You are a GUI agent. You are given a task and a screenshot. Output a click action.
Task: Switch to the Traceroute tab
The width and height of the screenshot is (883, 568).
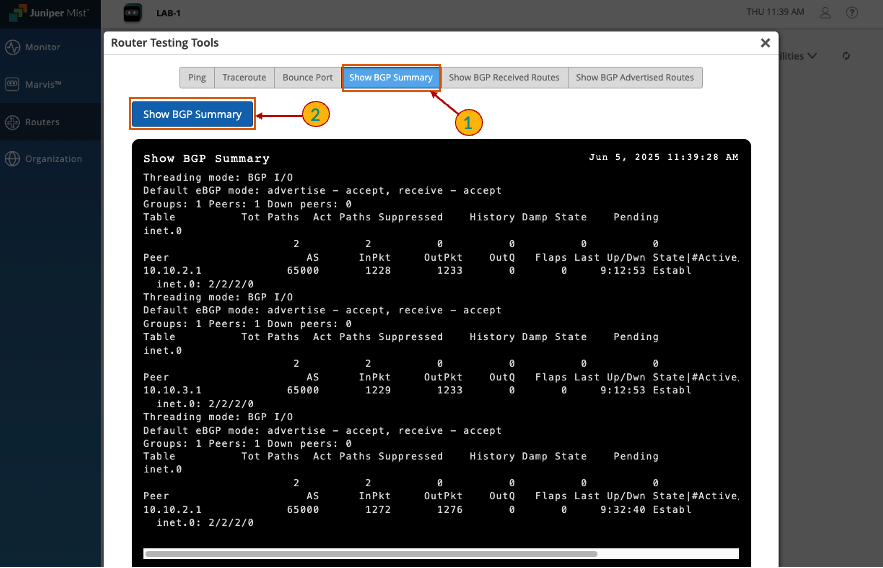[x=244, y=77]
